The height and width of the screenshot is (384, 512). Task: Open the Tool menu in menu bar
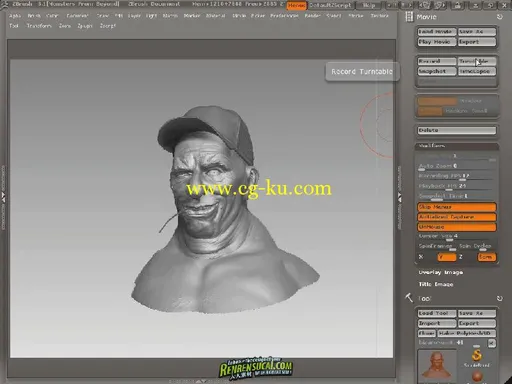point(14,26)
